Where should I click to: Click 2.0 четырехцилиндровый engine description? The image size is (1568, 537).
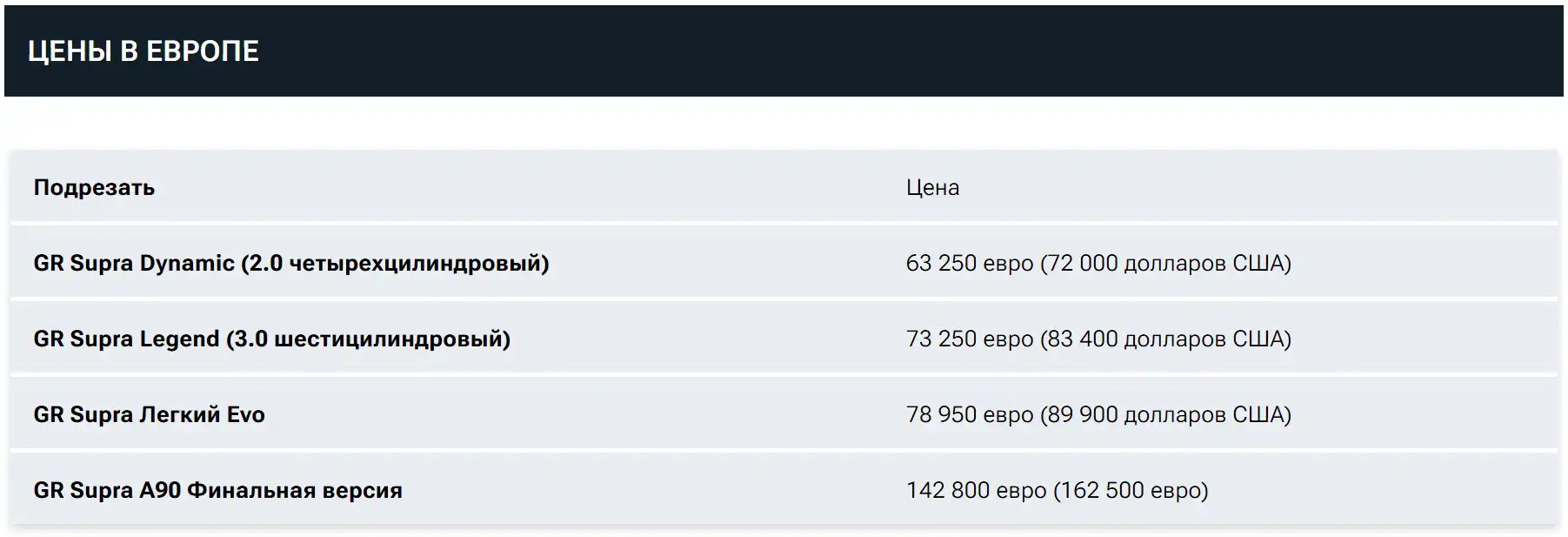395,263
